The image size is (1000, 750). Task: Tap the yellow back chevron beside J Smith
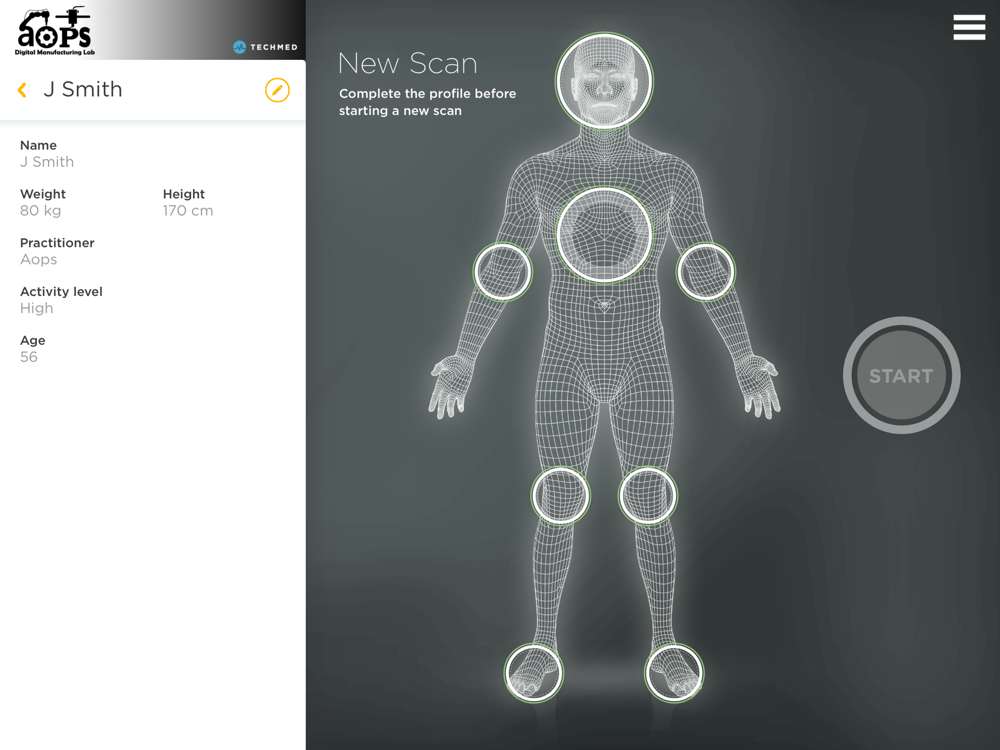click(22, 90)
